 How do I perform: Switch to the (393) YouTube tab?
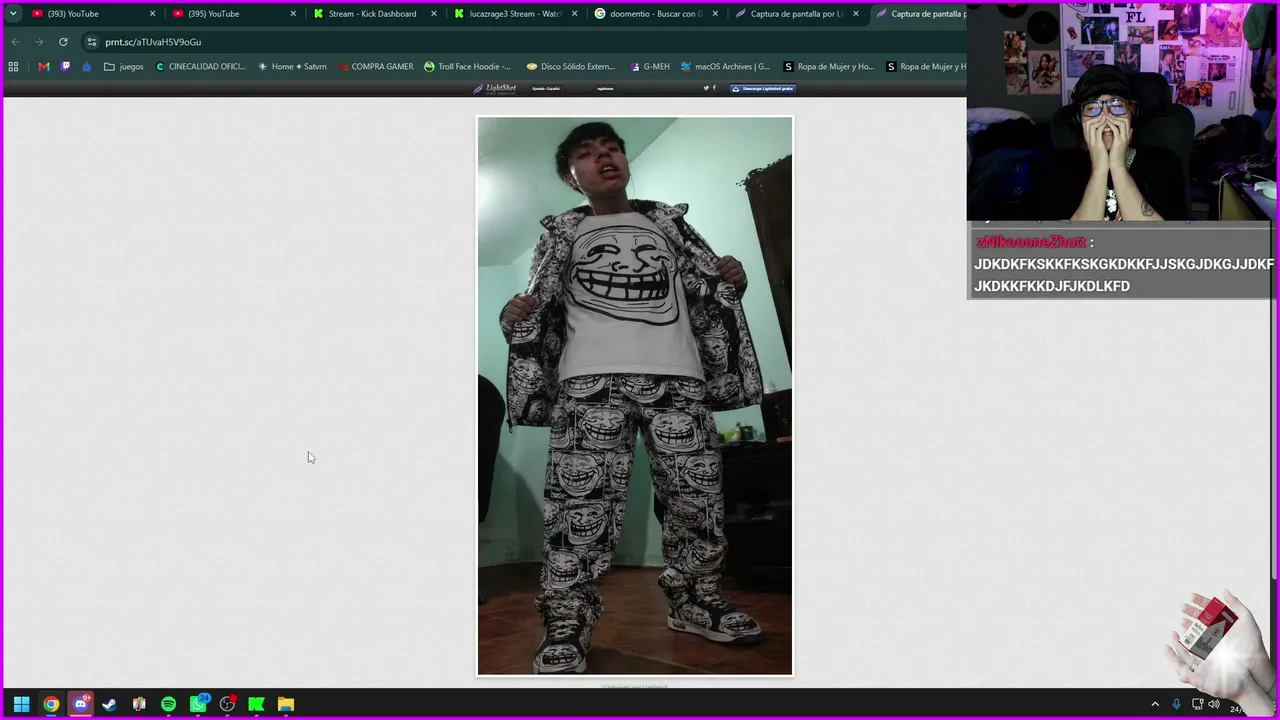click(92, 14)
